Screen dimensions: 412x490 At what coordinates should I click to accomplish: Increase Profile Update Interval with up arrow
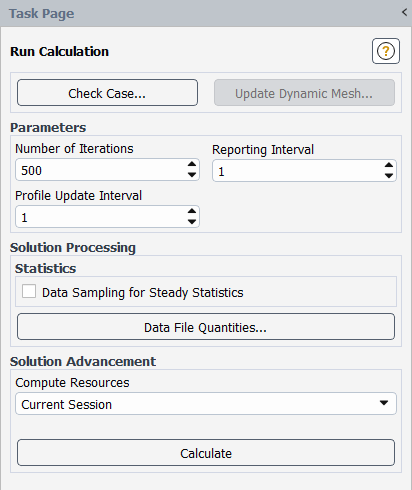192,211
